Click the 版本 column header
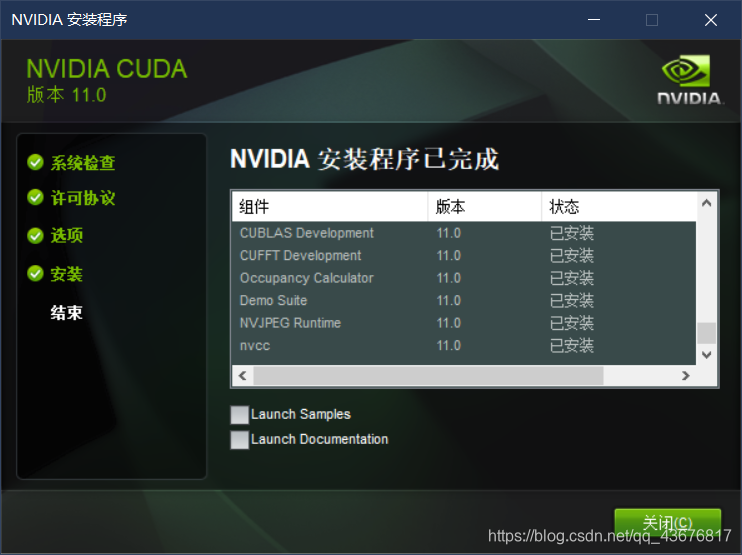742x555 pixels. 485,207
